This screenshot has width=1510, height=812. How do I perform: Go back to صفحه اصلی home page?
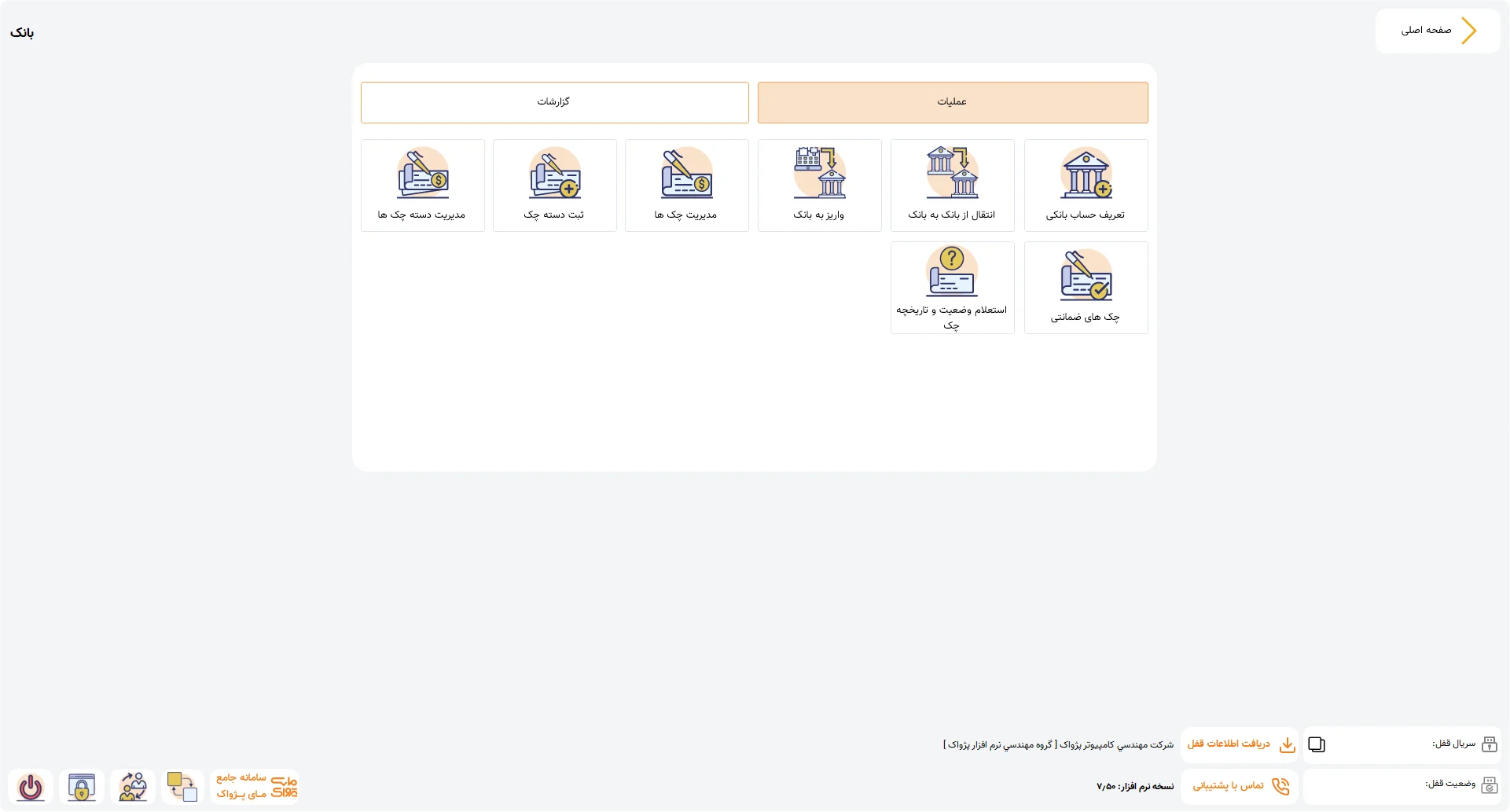tap(1438, 31)
